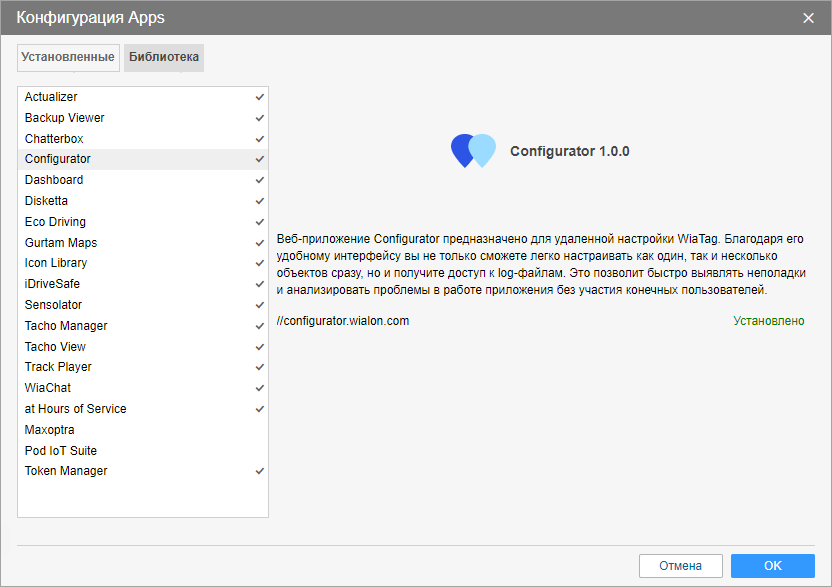Pick iDriveSafe in the app list
The width and height of the screenshot is (832, 587).
tap(54, 284)
